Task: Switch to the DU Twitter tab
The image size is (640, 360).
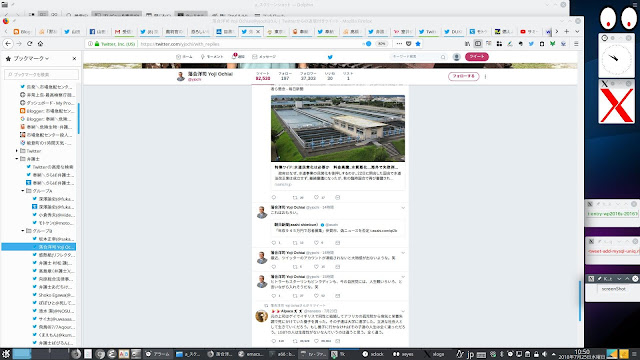Action: pos(453,31)
